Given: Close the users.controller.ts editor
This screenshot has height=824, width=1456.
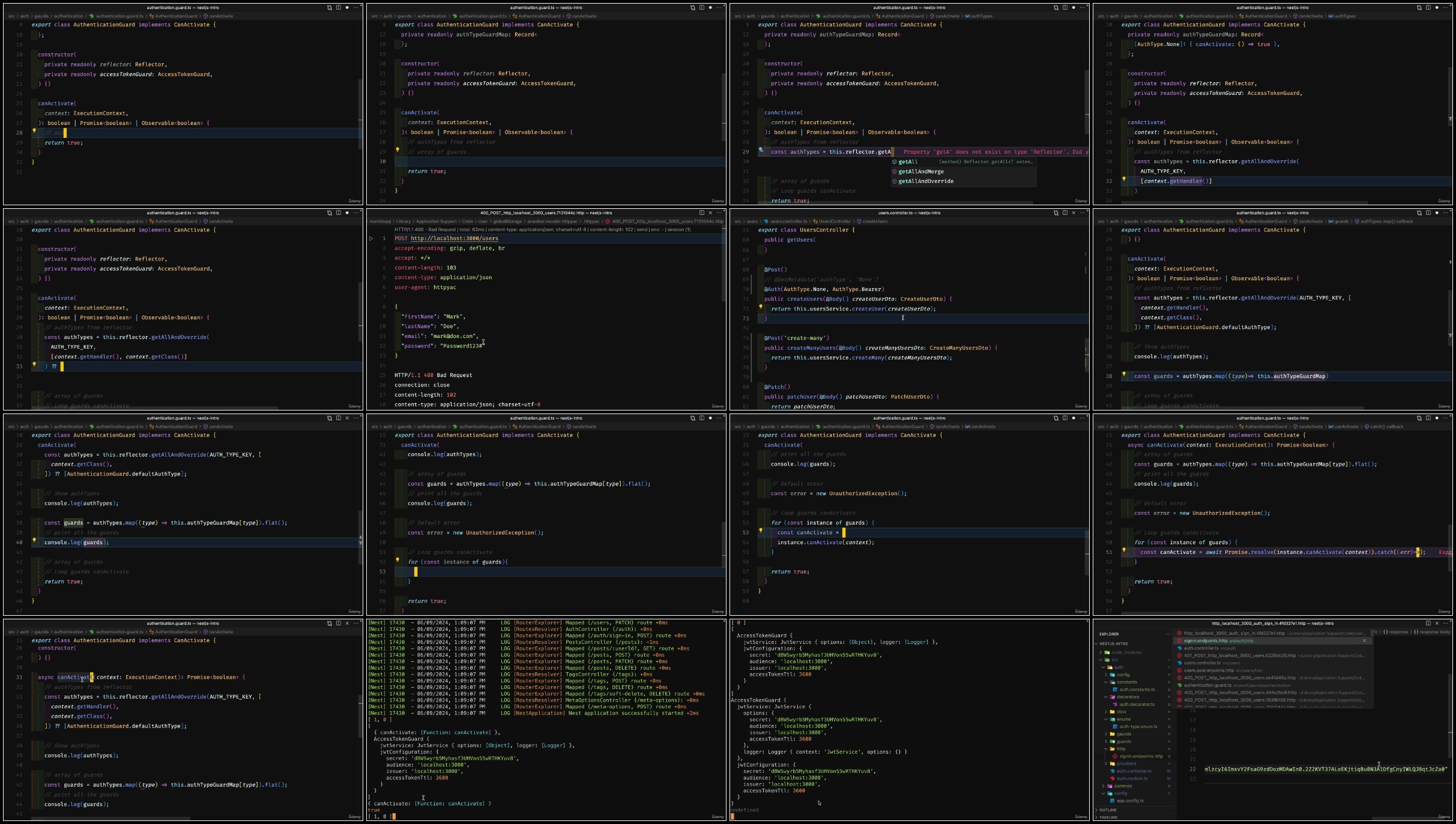Looking at the screenshot, I should pos(1074,212).
